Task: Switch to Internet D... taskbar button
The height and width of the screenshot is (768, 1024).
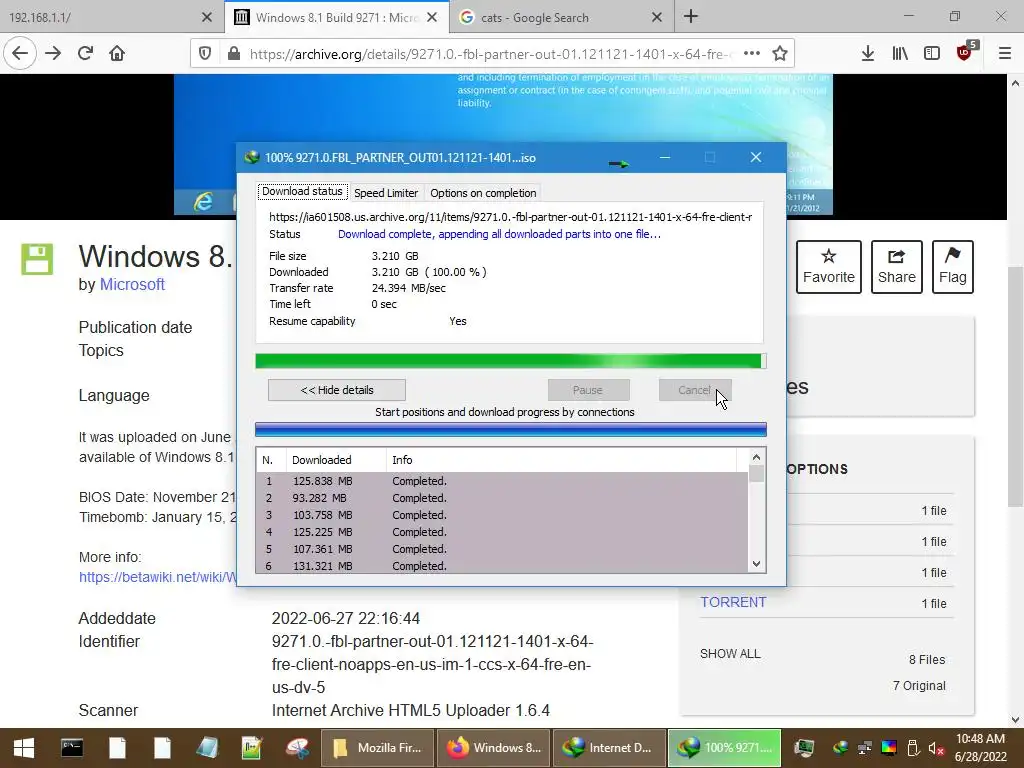Action: point(609,748)
